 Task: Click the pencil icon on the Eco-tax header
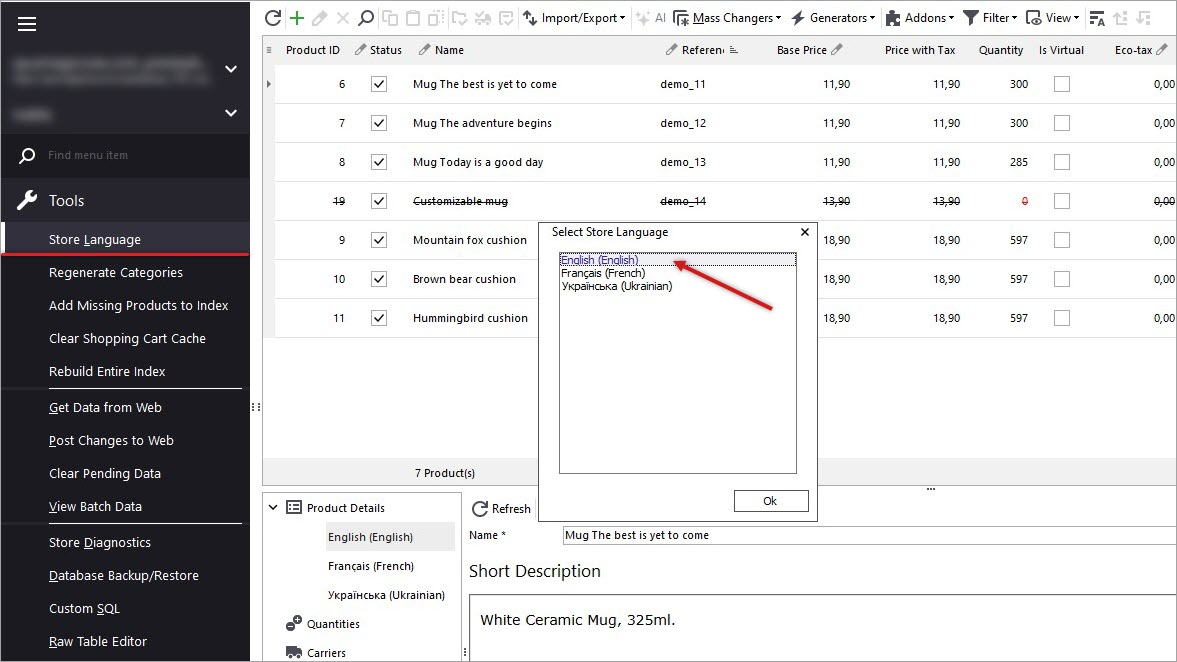pyautogui.click(x=1162, y=50)
